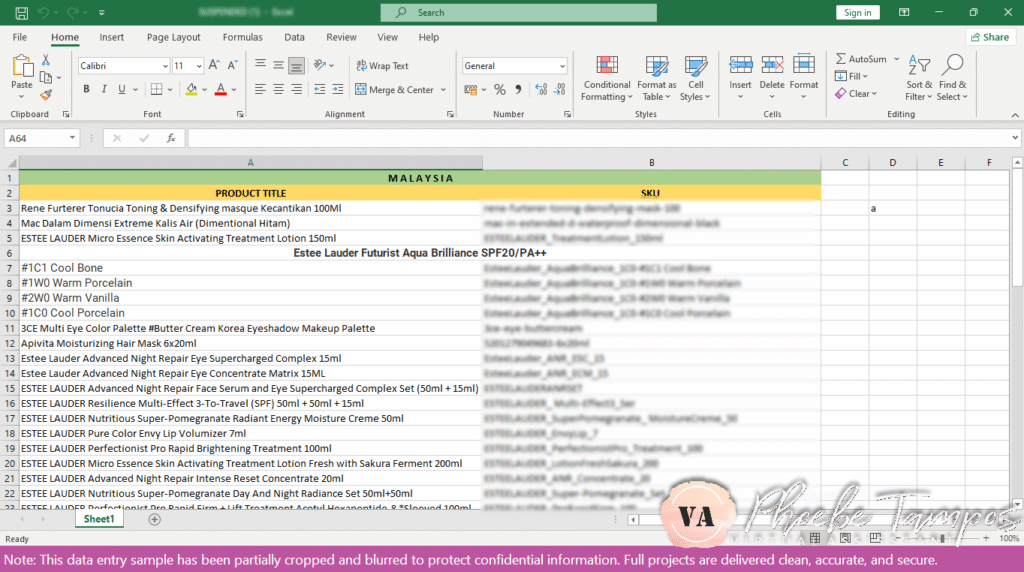Switch to the Review tab
Screen dimensions: 1024x572
(342, 37)
